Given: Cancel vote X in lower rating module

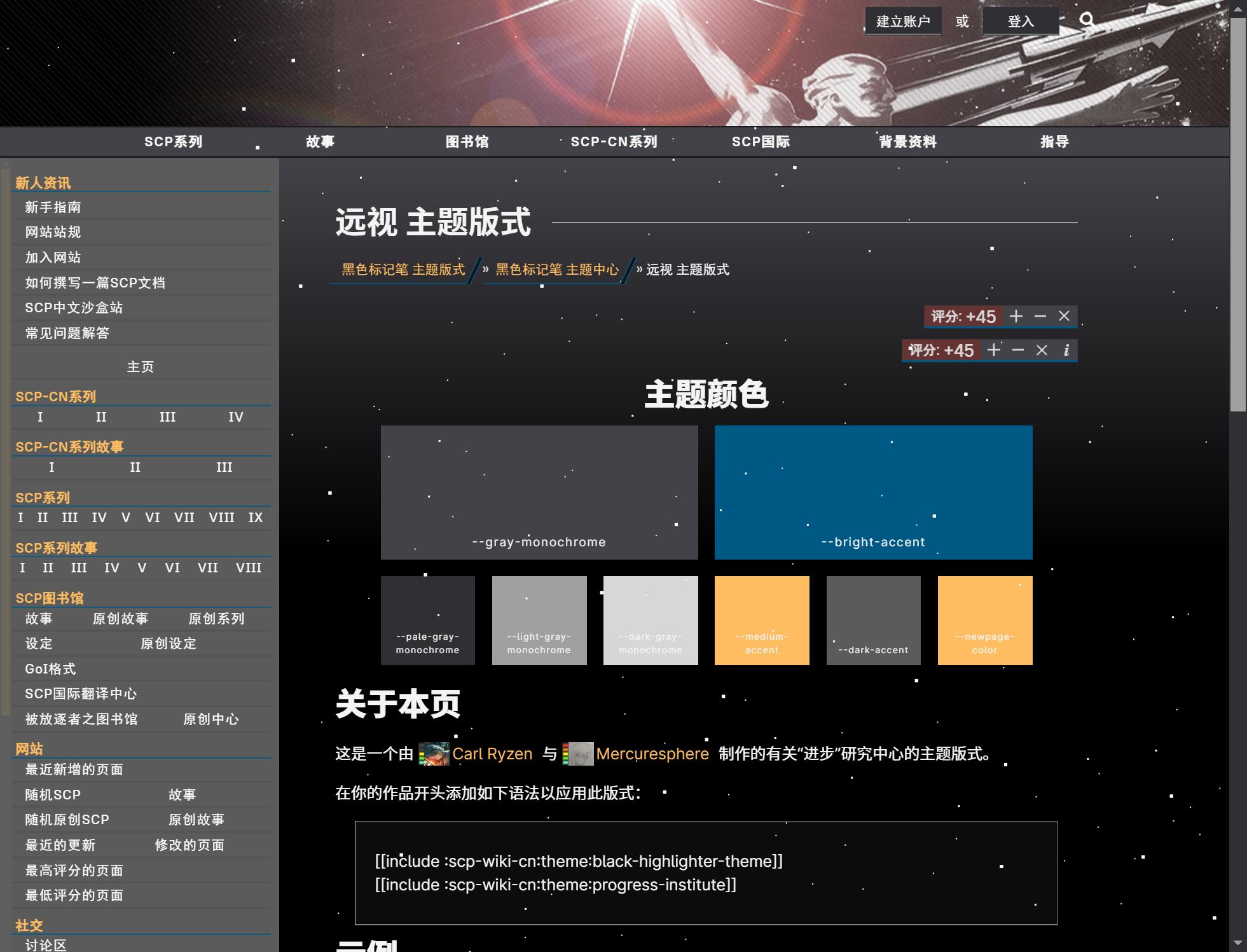Looking at the screenshot, I should [x=1042, y=350].
